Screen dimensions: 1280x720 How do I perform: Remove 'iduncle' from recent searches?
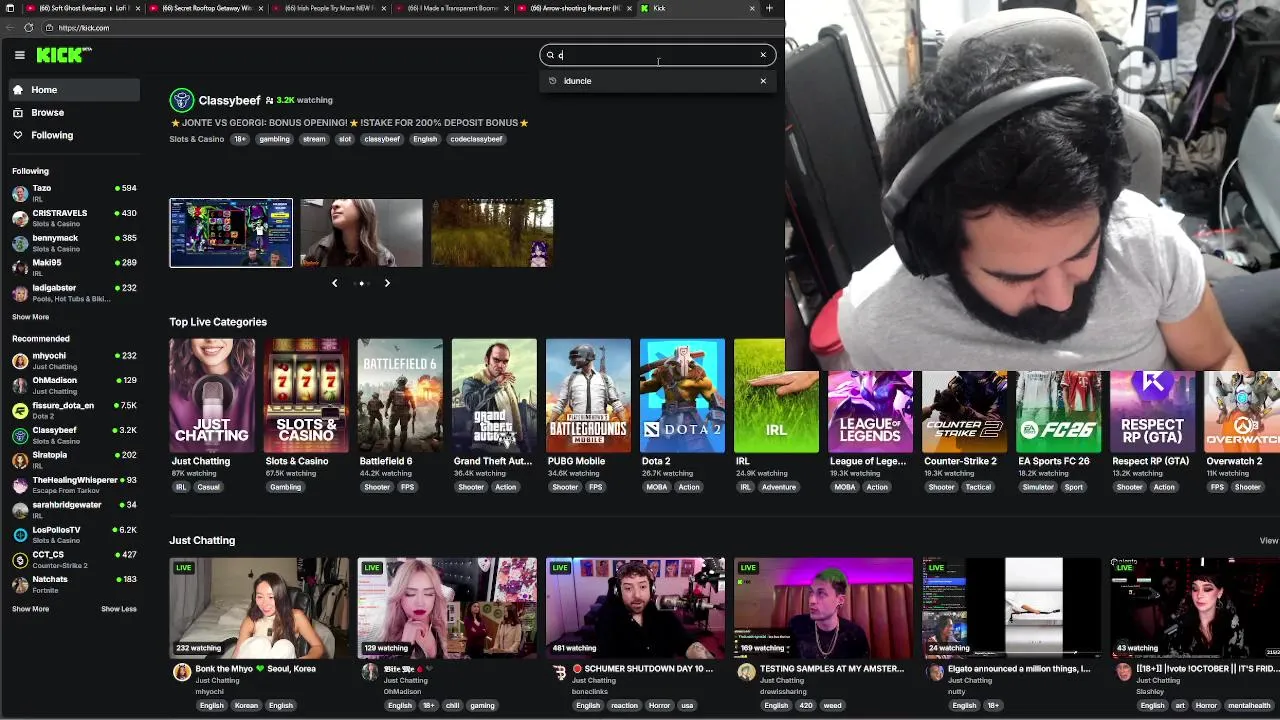point(763,81)
